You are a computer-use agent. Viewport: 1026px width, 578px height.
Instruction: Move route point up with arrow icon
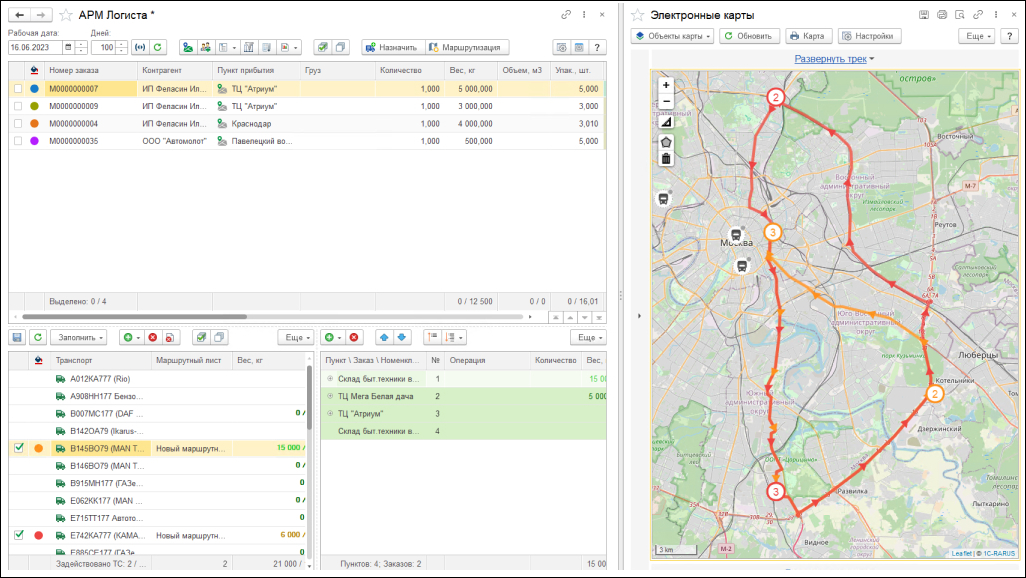385,338
